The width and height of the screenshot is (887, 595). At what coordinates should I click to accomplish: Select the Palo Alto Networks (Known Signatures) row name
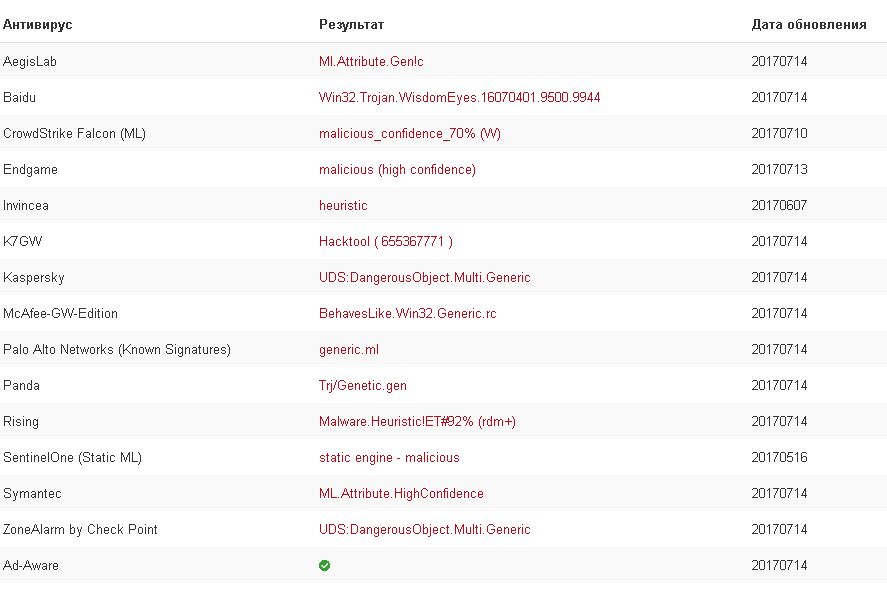click(x=117, y=350)
